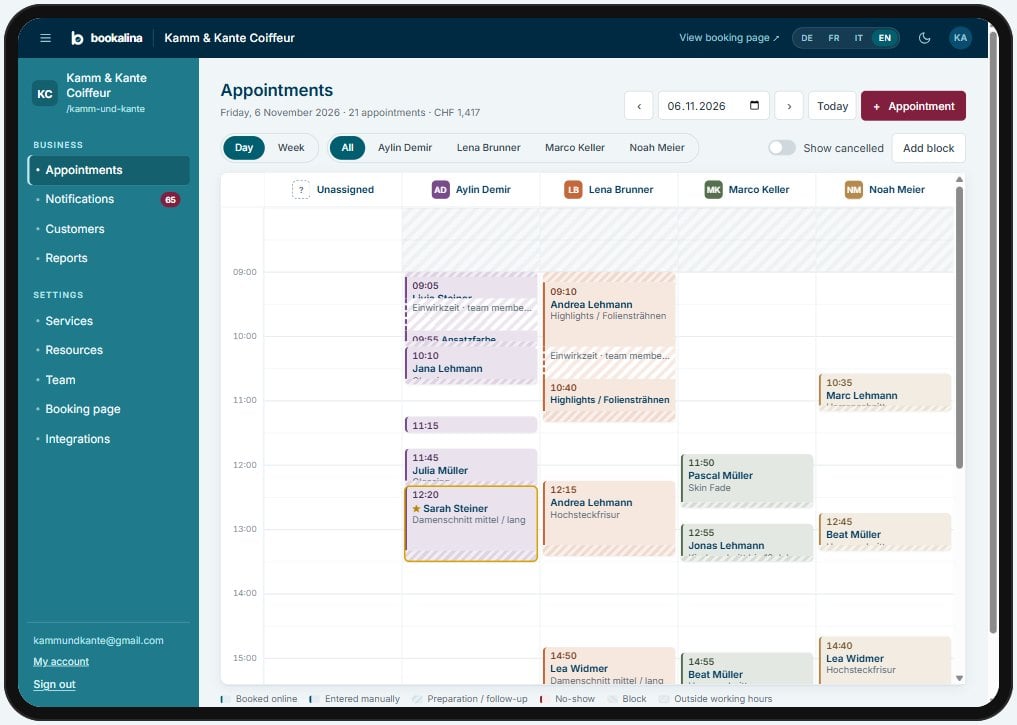Open Reports in sidebar
1017x725 pixels.
click(109, 258)
